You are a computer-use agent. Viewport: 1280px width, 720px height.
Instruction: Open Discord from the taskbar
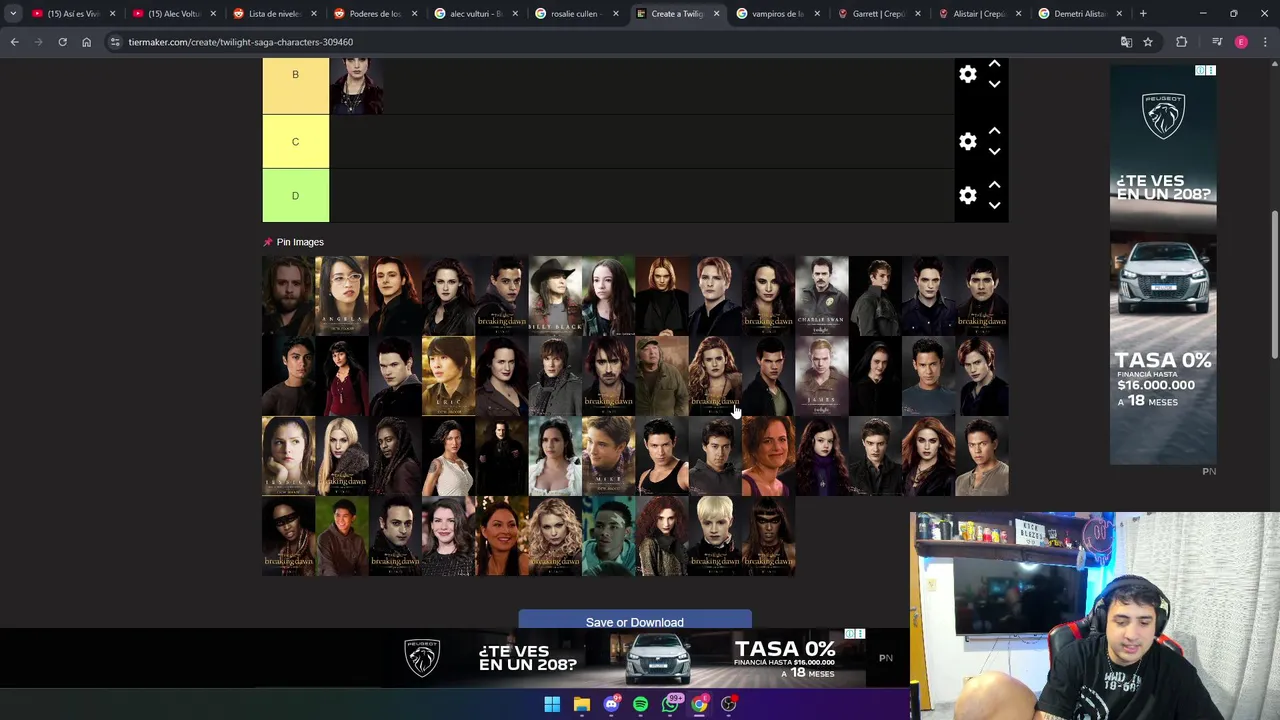tap(611, 704)
